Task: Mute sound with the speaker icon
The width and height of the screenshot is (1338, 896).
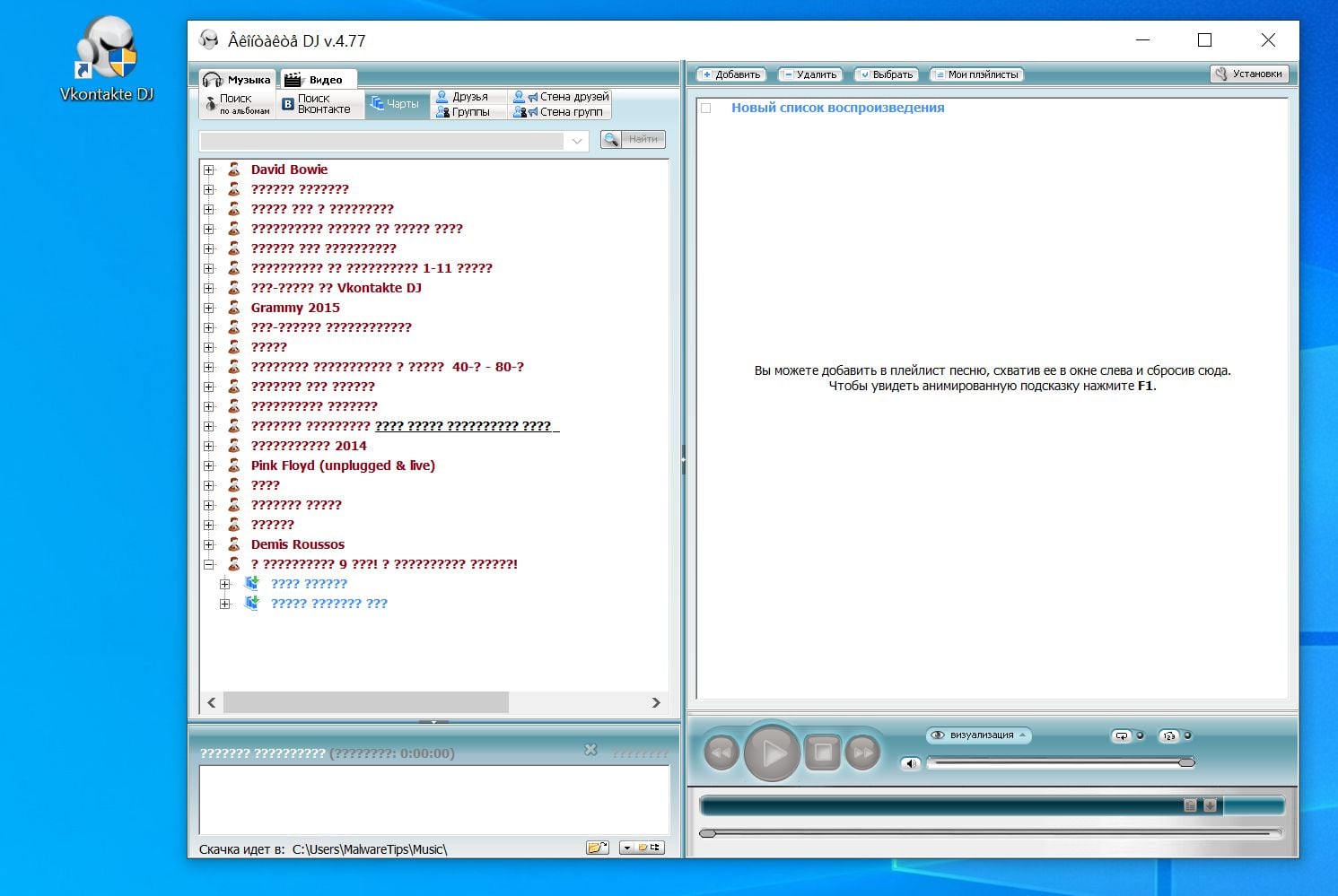Action: 911,764
